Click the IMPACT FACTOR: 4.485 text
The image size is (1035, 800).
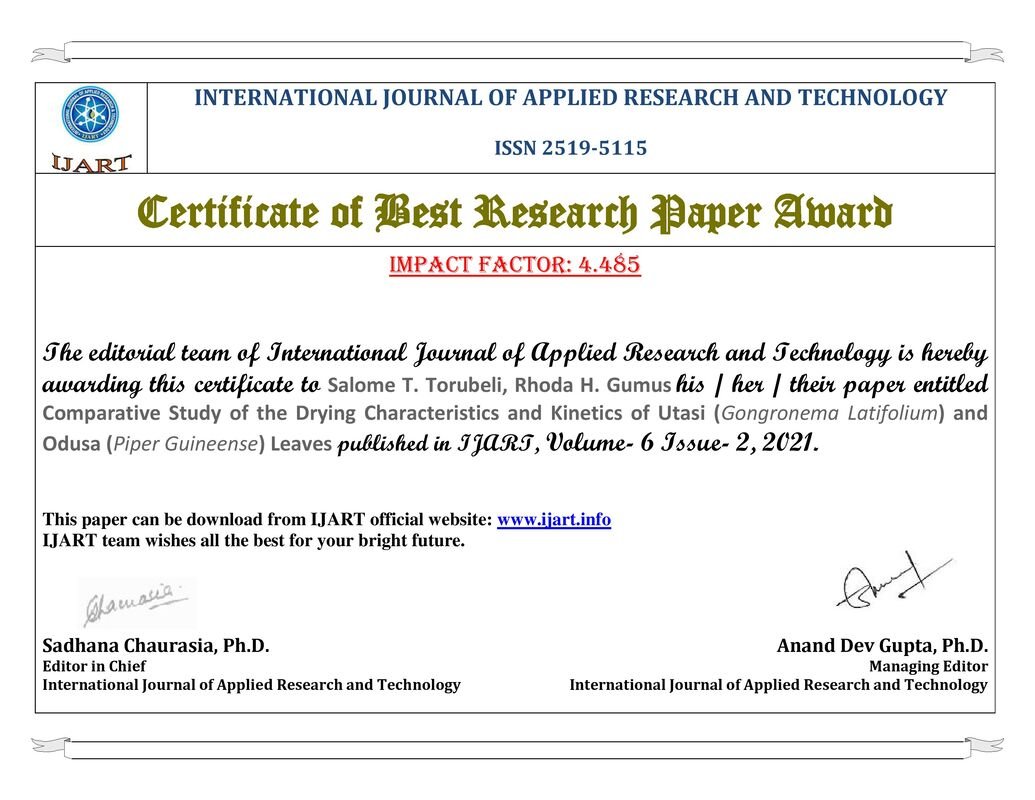(x=515, y=264)
